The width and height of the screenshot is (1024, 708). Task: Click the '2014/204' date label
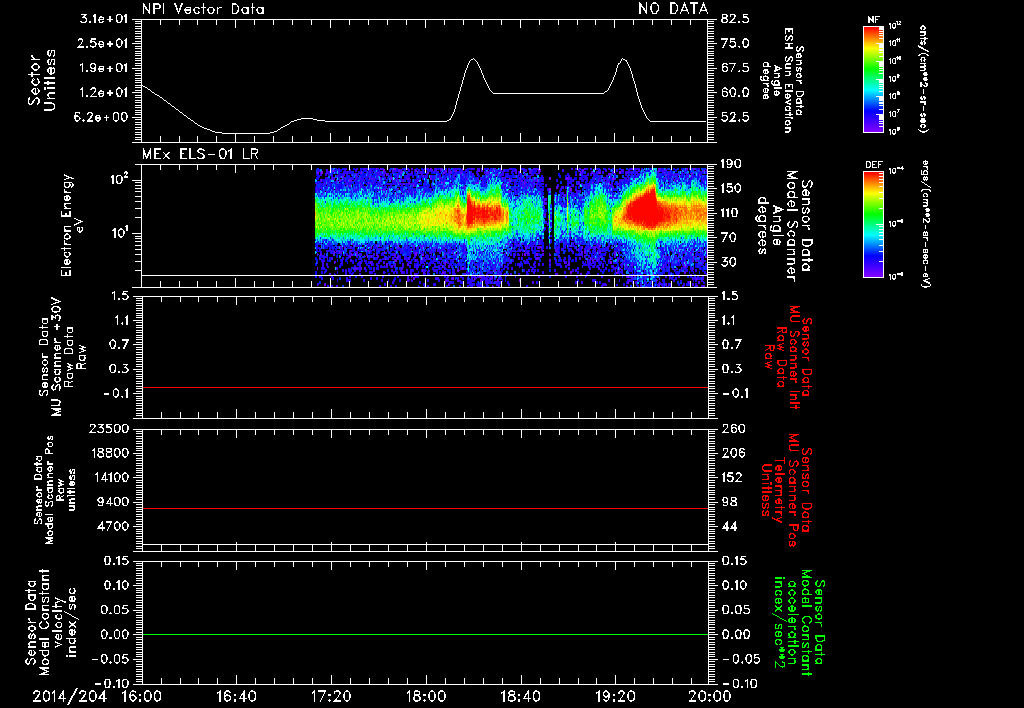(x=69, y=696)
